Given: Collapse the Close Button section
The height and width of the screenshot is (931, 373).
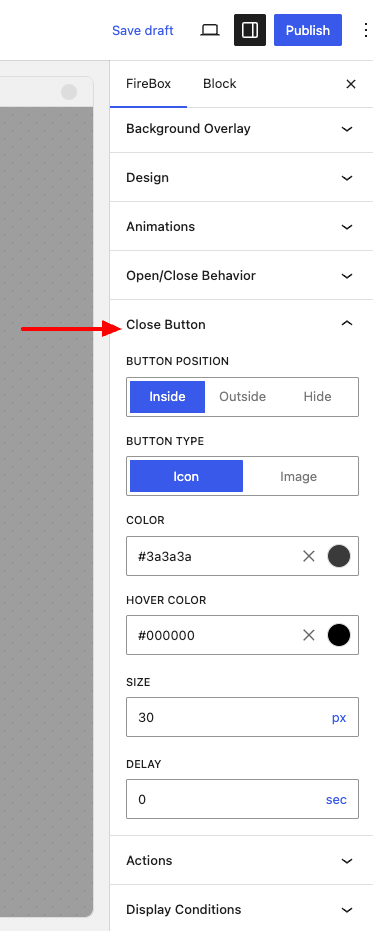Looking at the screenshot, I should [x=242, y=325].
